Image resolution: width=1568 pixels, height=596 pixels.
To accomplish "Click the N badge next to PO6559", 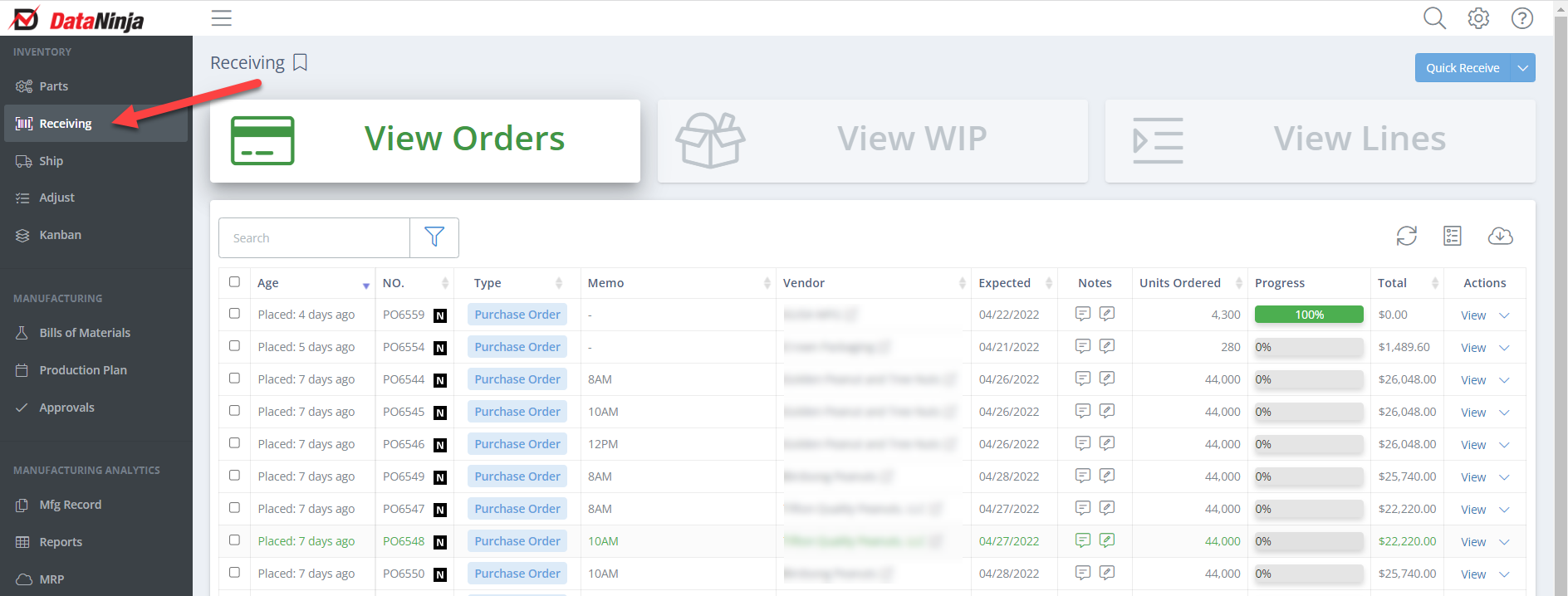I will (440, 315).
